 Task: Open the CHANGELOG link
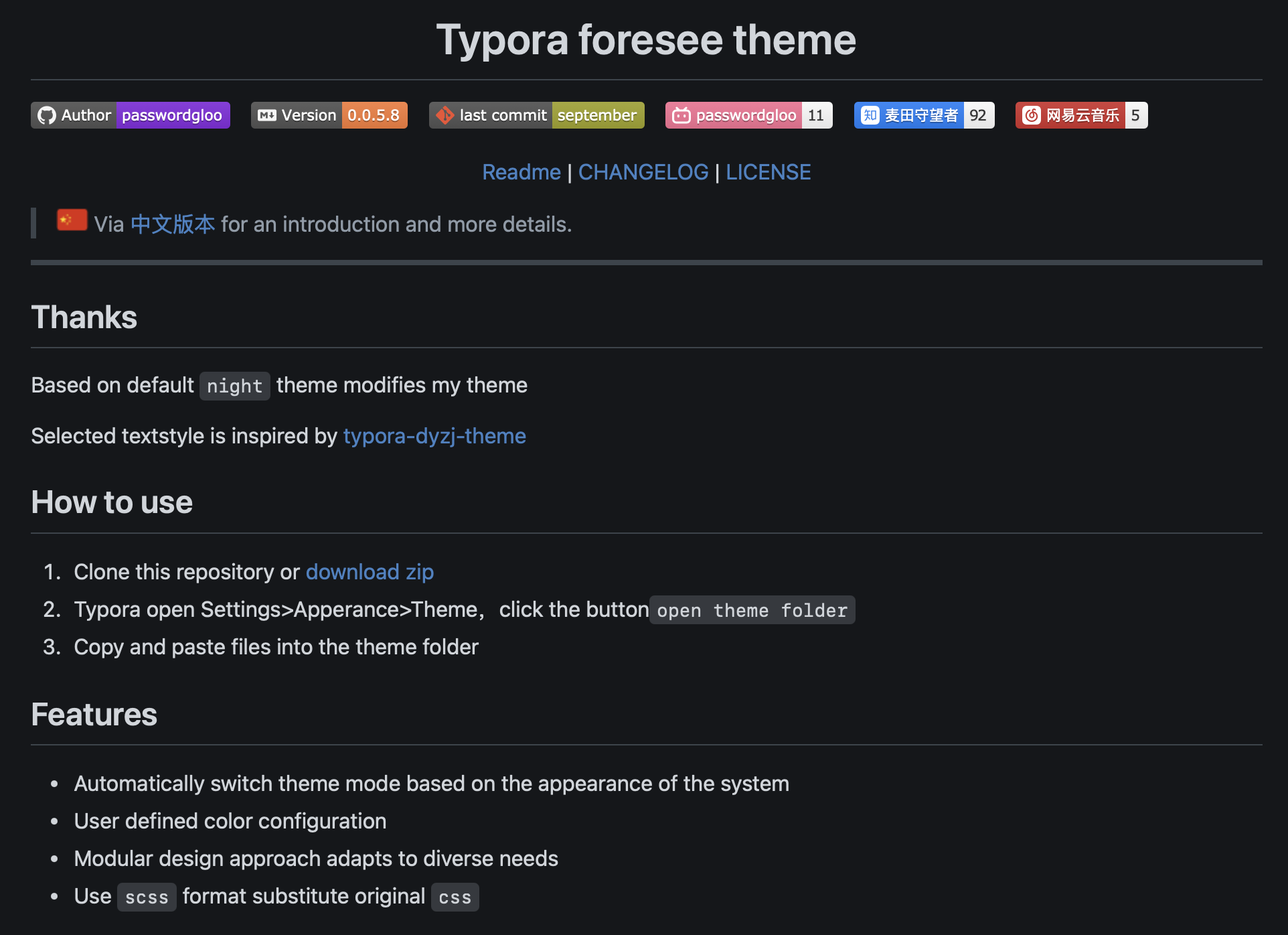[x=643, y=172]
